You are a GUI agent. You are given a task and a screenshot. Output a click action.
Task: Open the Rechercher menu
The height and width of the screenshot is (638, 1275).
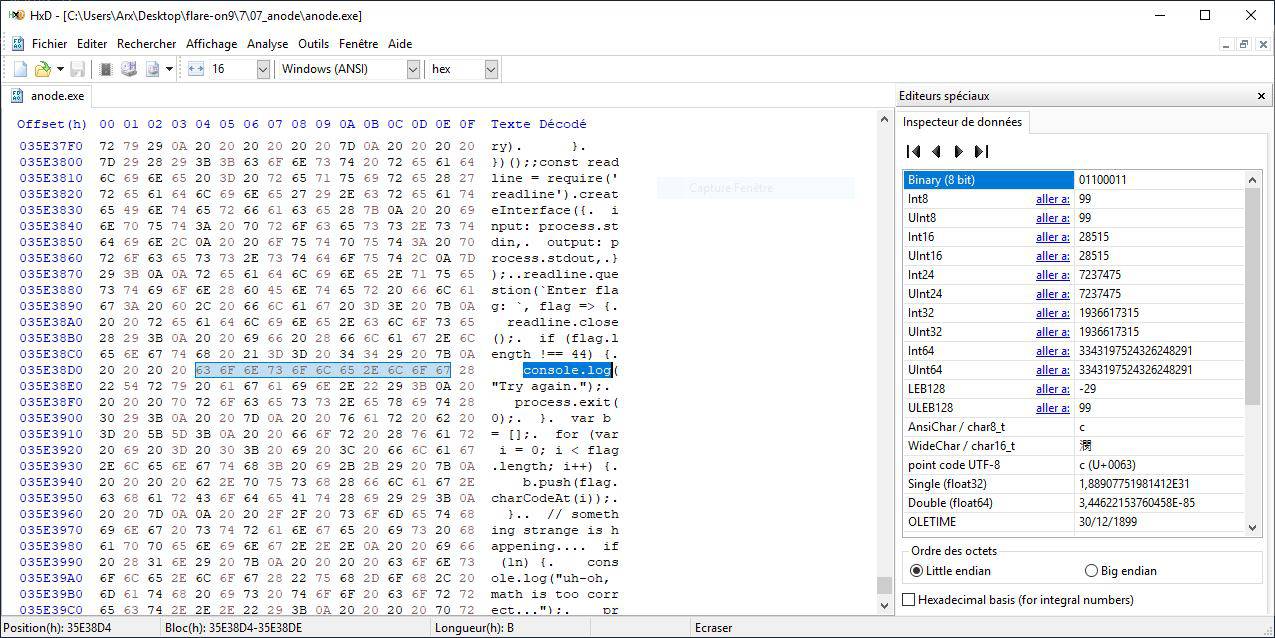[x=146, y=44]
